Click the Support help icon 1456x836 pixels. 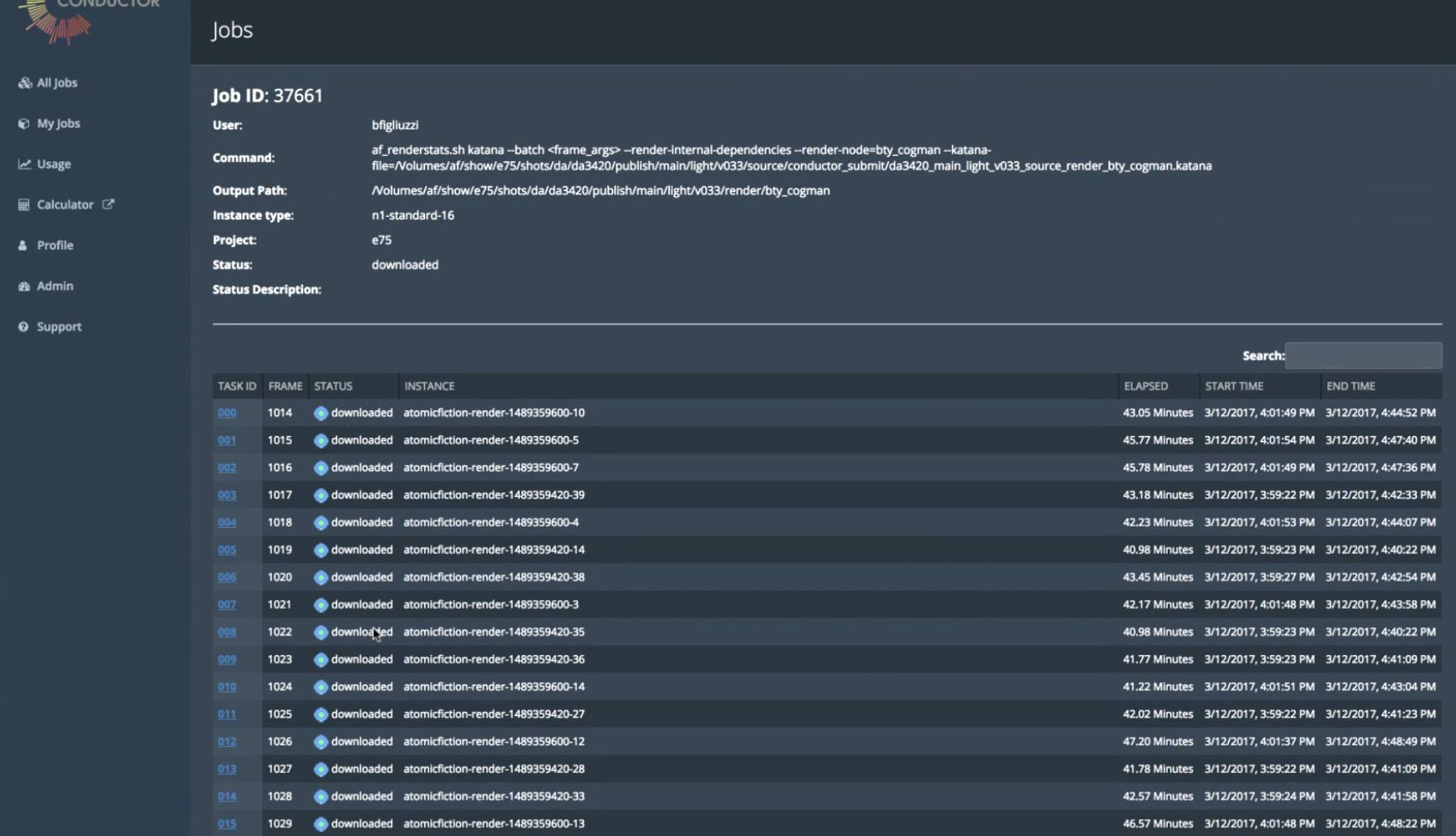coord(24,326)
